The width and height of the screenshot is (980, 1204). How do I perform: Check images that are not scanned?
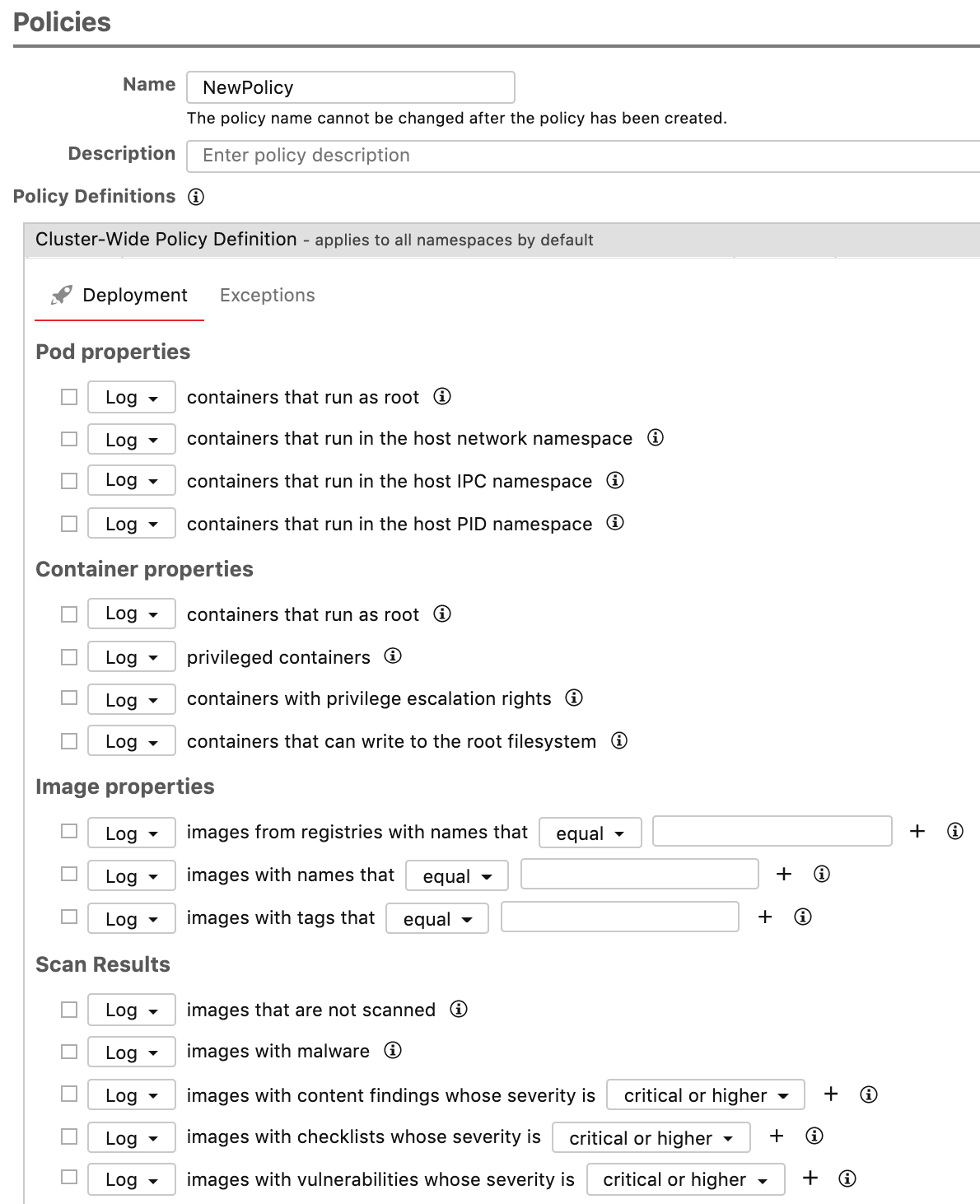coord(69,1009)
